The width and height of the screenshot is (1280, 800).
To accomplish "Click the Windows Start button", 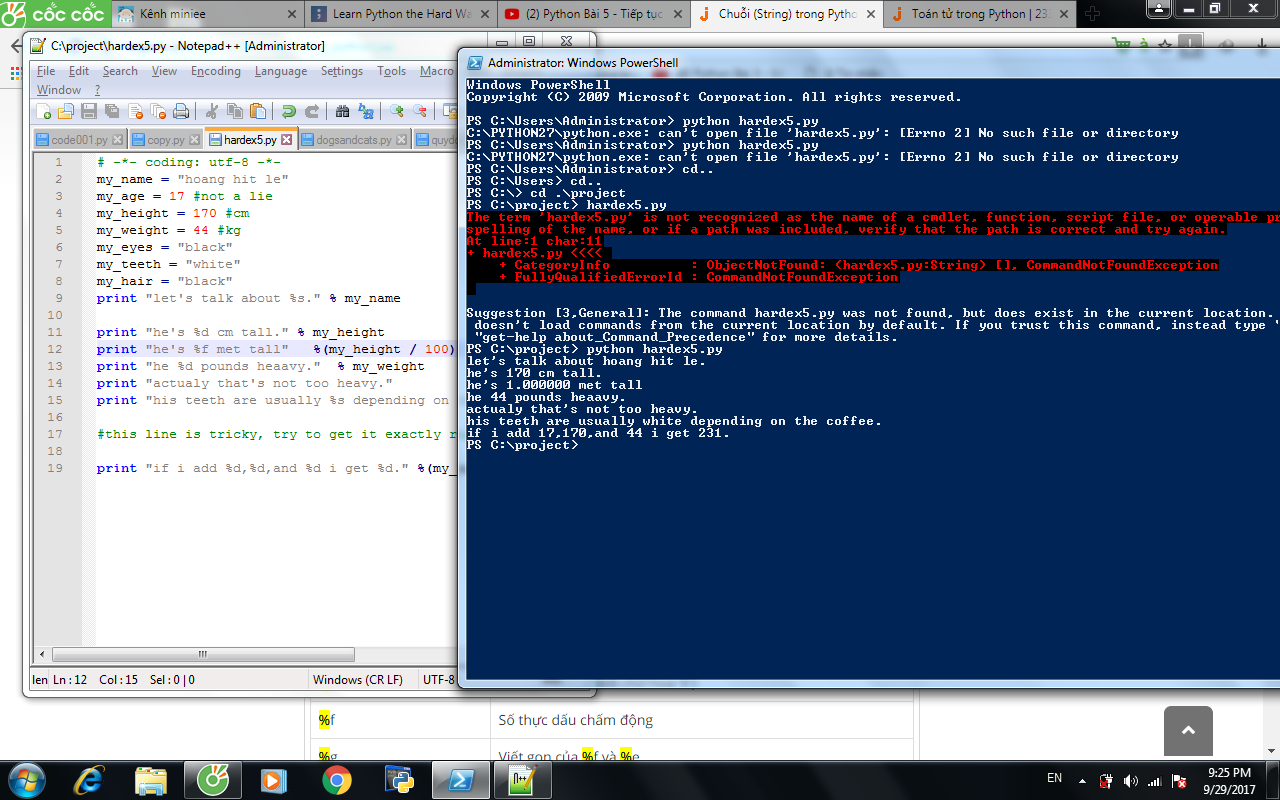I will point(25,779).
